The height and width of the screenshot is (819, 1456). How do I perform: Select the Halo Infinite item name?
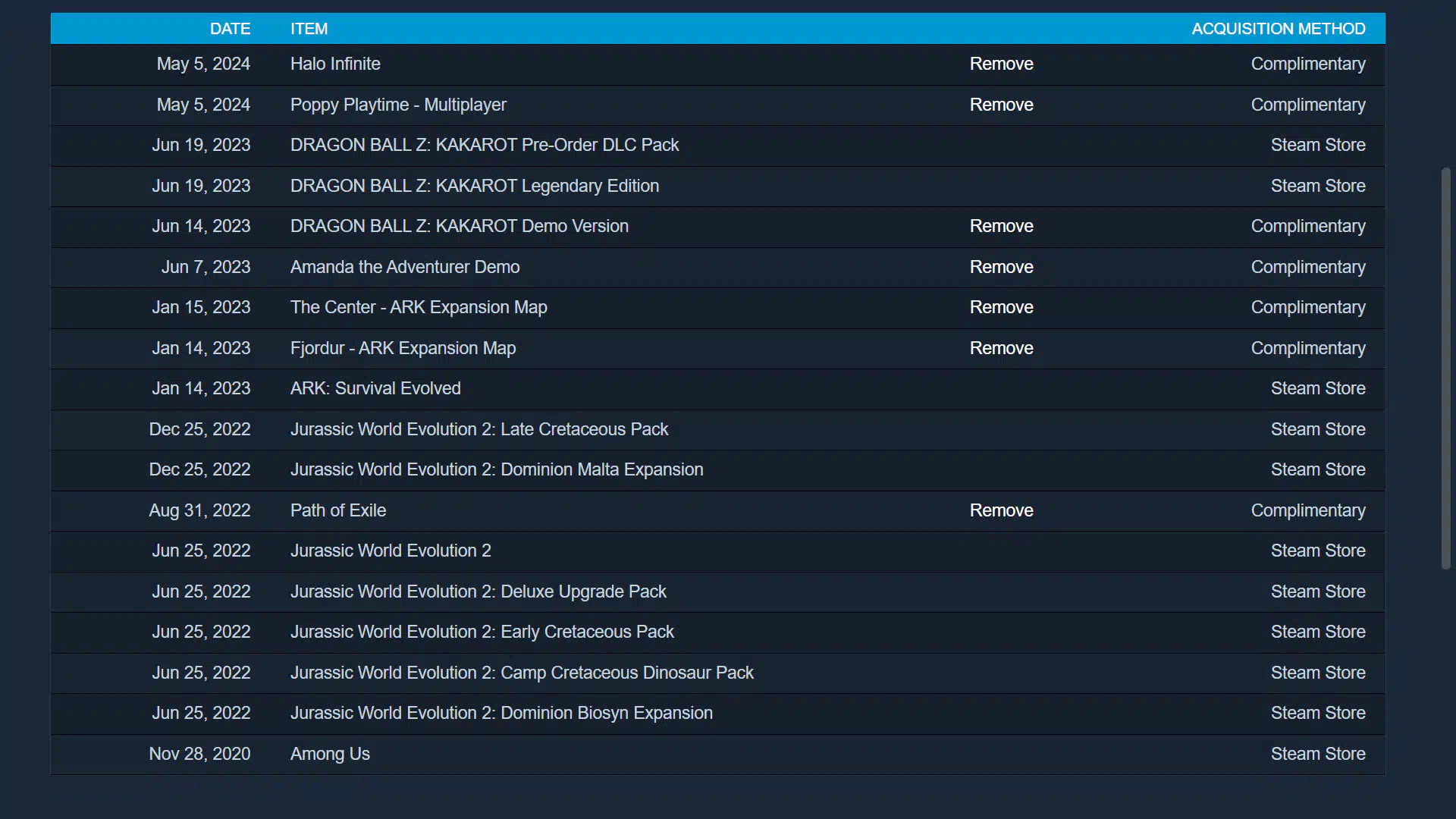[335, 64]
